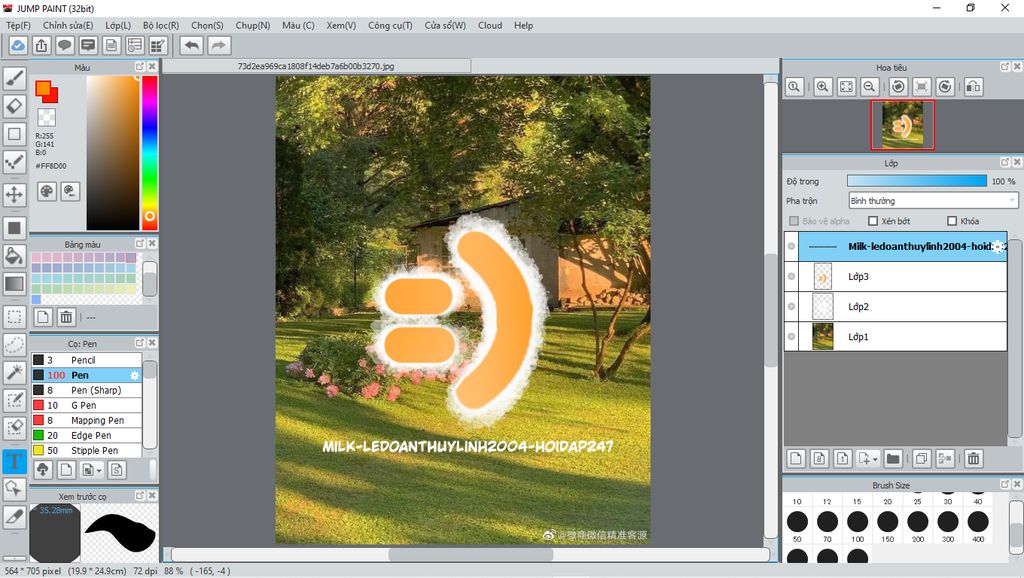Zoom out using the navigator magnifier minus
Viewport: 1024px width, 578px height.
coord(869,86)
